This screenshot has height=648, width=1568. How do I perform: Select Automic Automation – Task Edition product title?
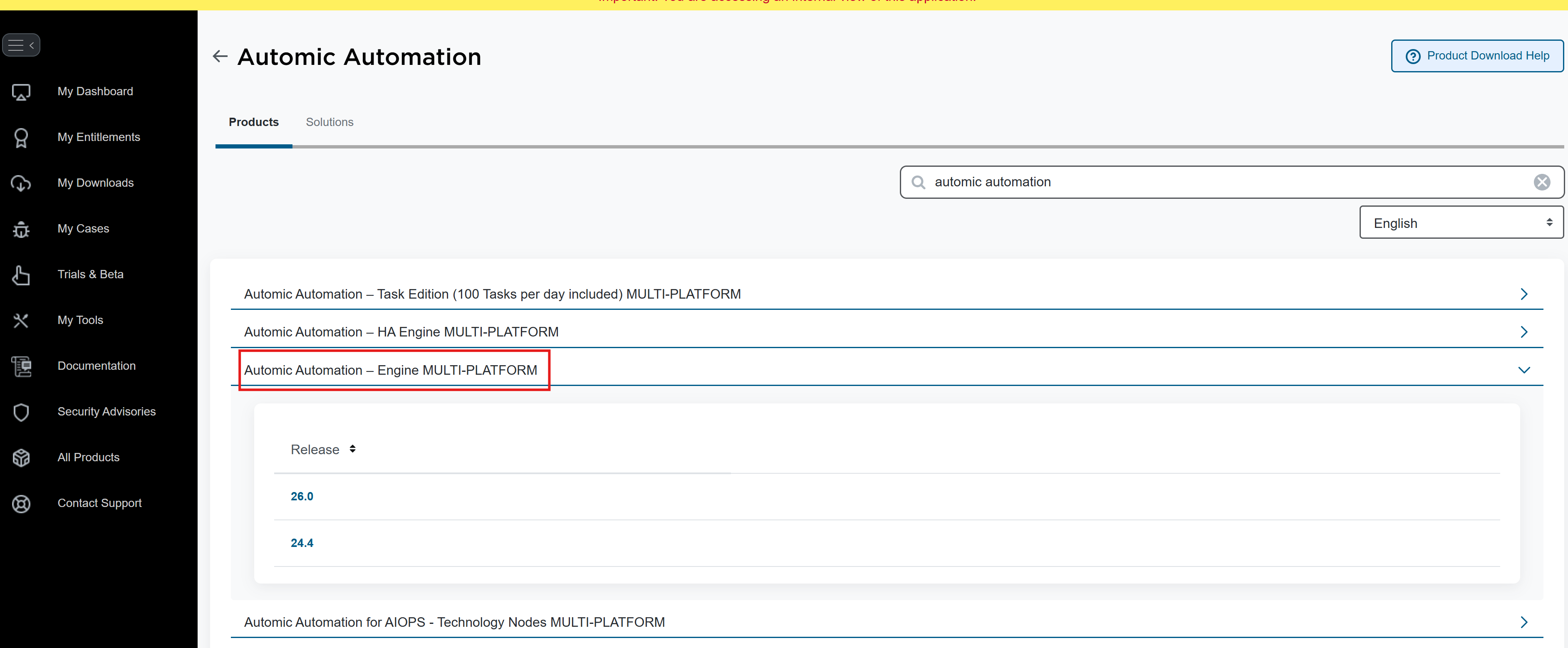[x=493, y=294]
